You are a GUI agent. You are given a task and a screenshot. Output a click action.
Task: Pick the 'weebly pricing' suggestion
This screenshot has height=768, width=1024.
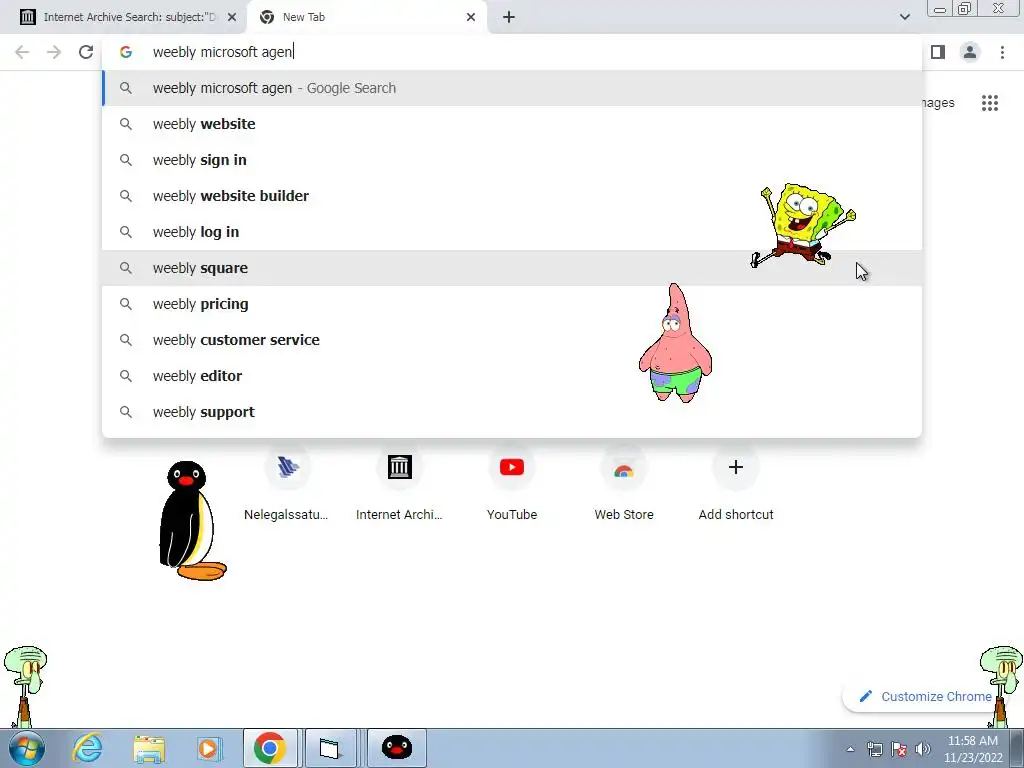pyautogui.click(x=512, y=304)
